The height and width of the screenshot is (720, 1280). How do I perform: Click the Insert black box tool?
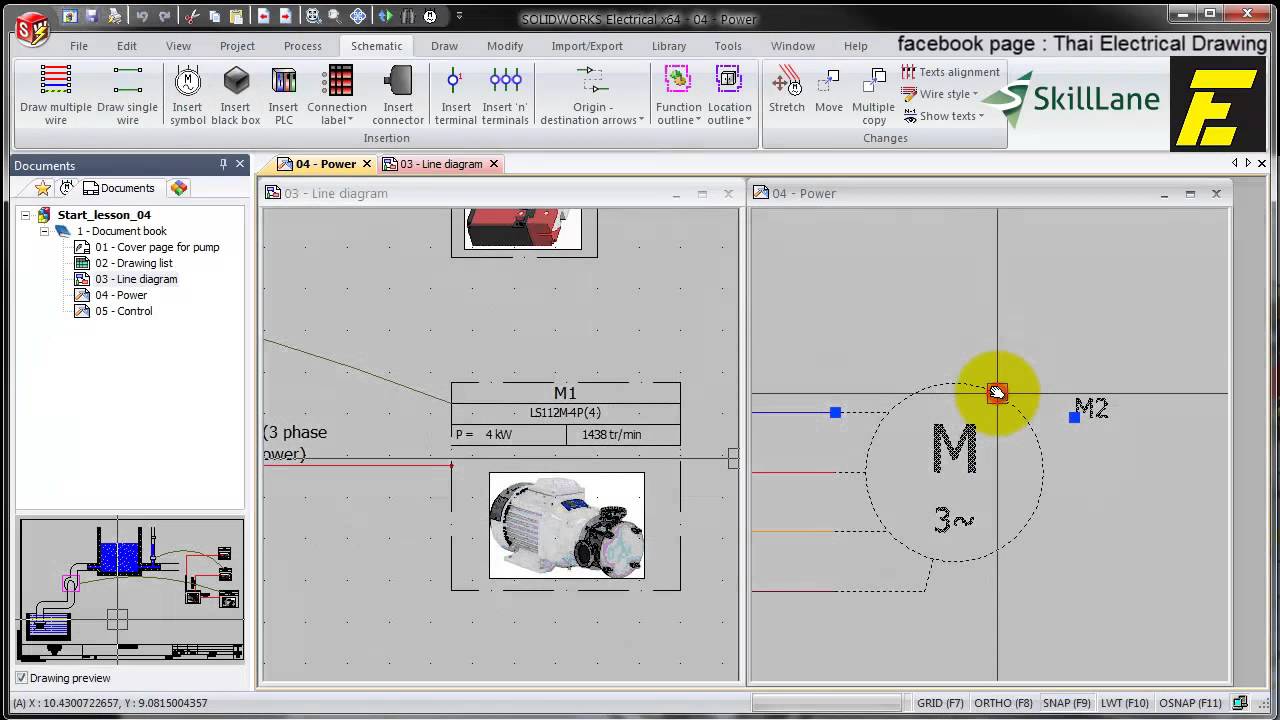pyautogui.click(x=235, y=95)
